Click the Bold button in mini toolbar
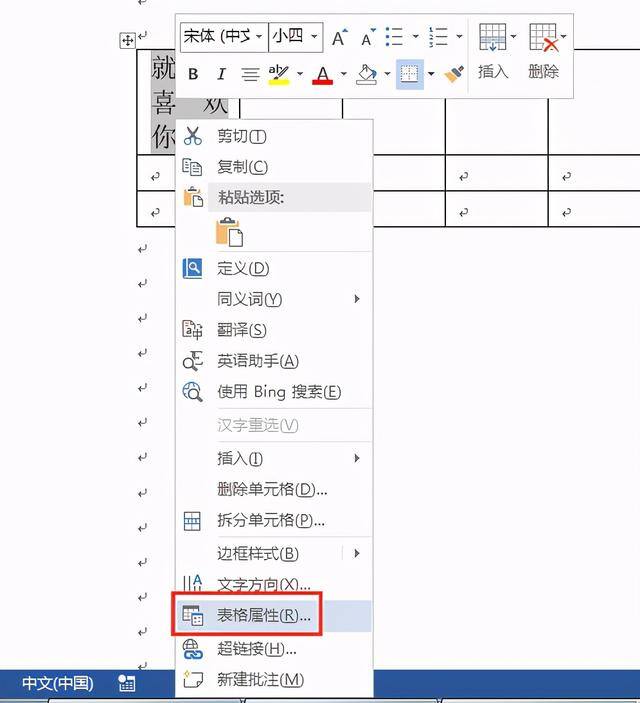Viewport: 640px width, 703px height. 193,74
